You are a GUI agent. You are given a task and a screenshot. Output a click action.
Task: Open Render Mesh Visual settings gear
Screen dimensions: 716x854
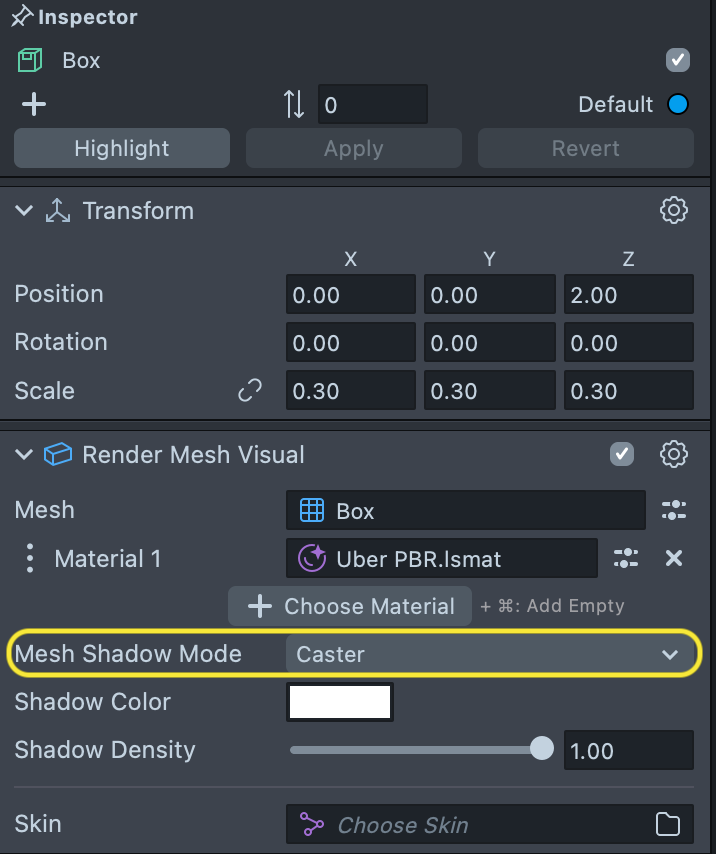tap(674, 454)
